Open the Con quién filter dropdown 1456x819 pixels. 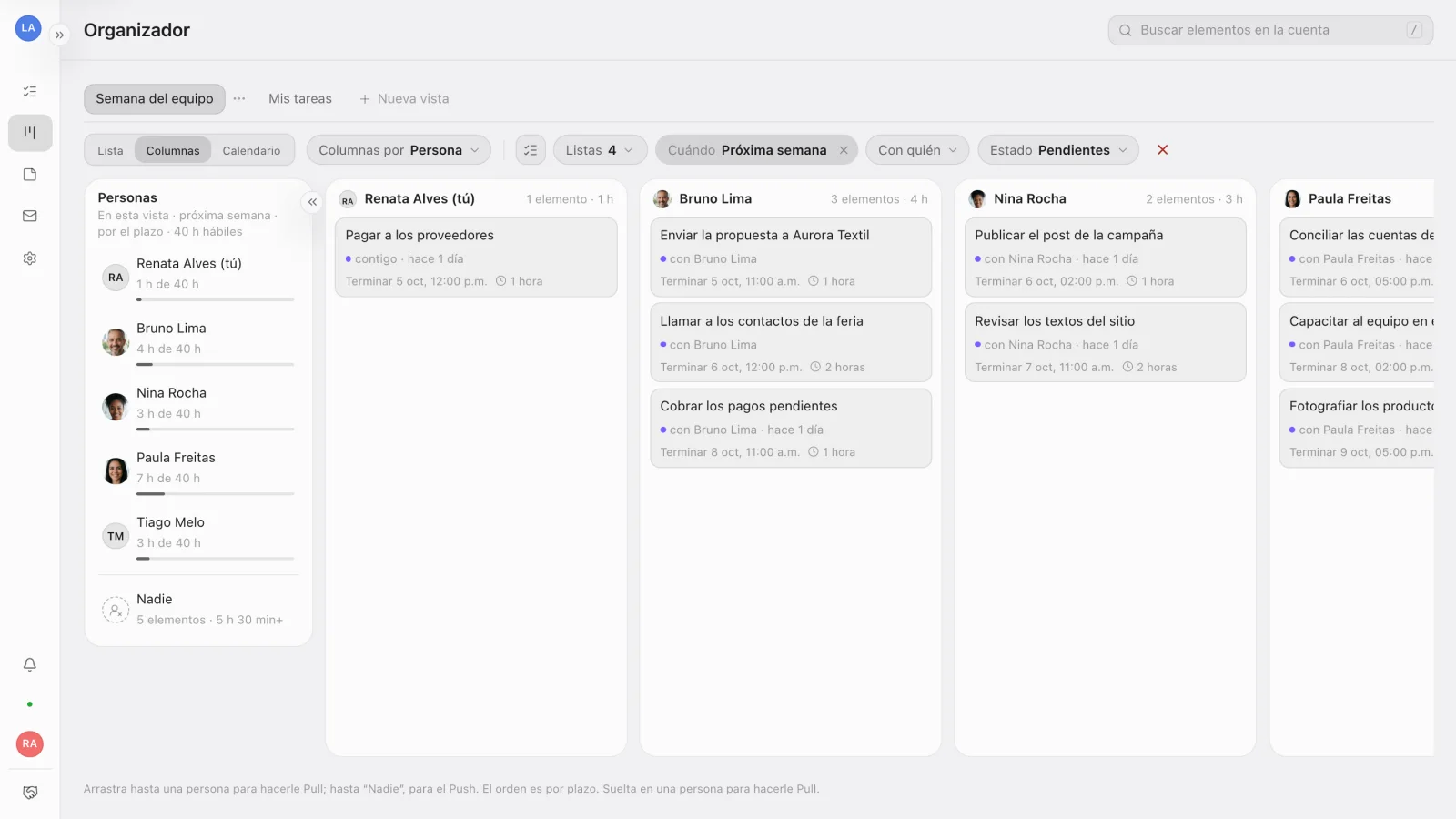point(917,150)
